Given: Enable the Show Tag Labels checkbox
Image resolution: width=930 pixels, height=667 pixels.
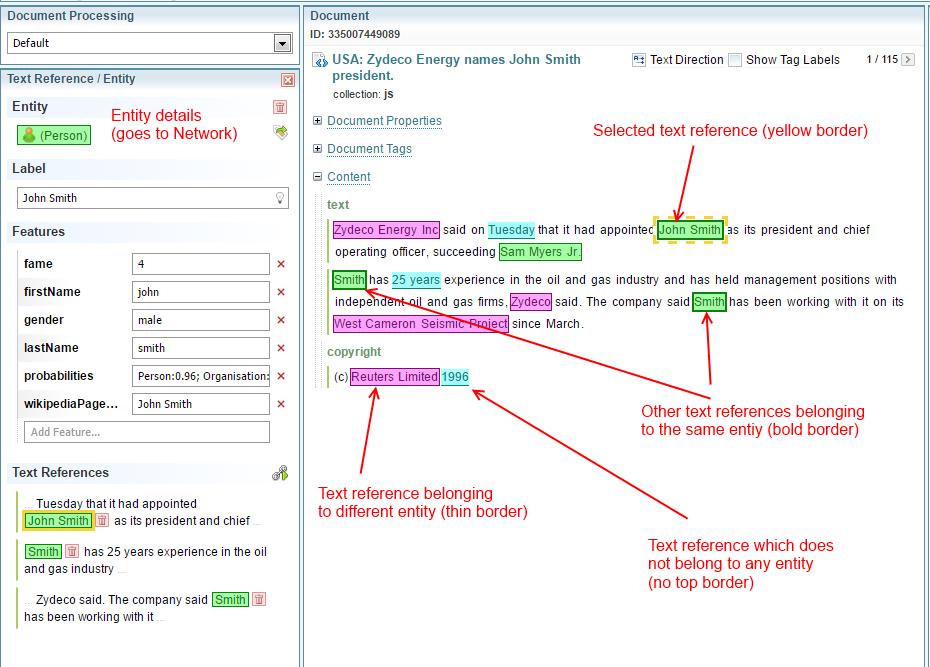Looking at the screenshot, I should click(735, 60).
